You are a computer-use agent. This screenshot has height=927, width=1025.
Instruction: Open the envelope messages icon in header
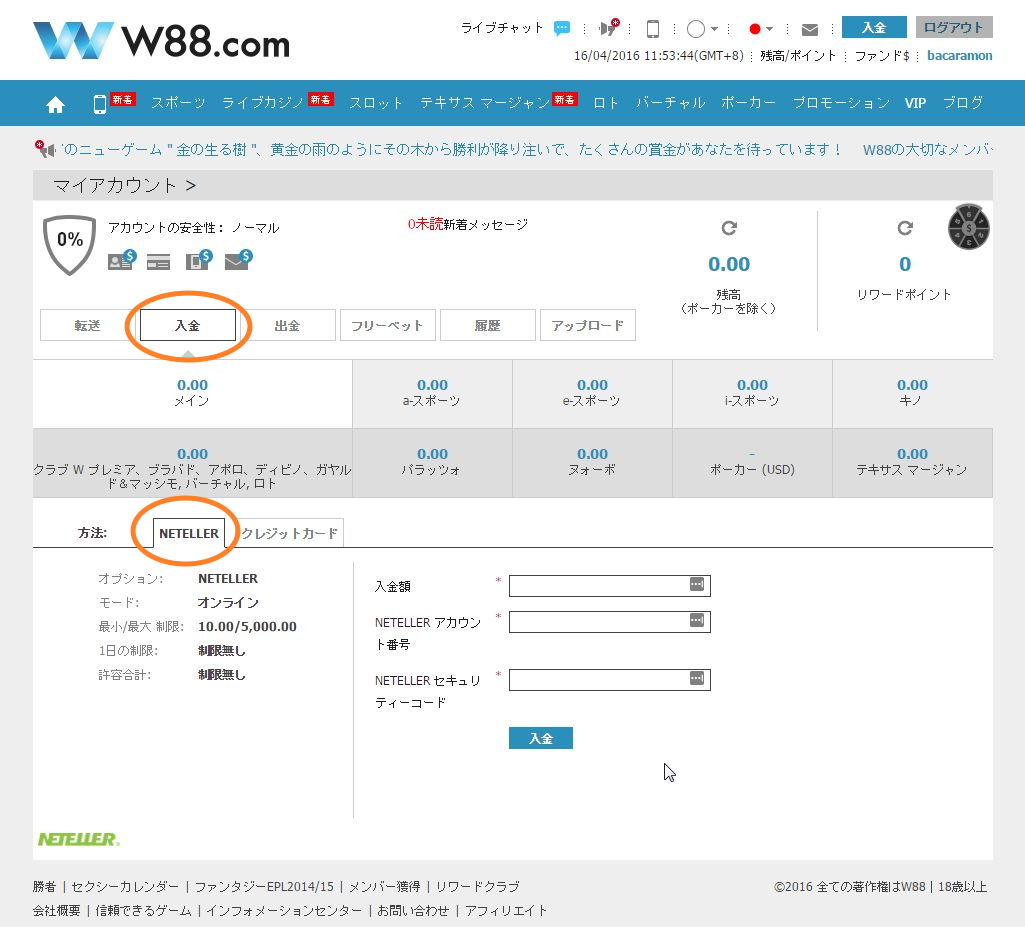[x=810, y=29]
